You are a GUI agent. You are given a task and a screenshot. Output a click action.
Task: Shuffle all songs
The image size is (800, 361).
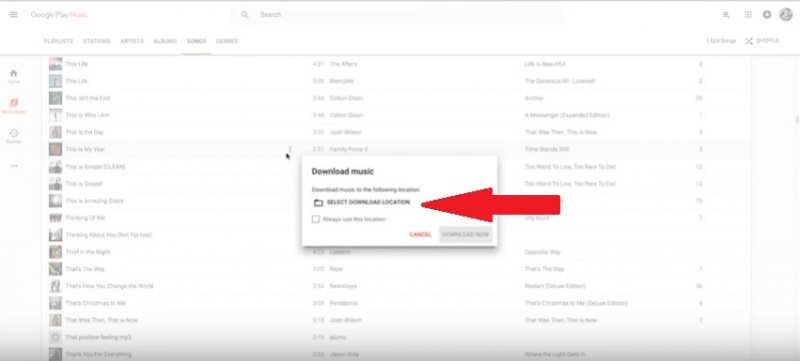pos(763,41)
